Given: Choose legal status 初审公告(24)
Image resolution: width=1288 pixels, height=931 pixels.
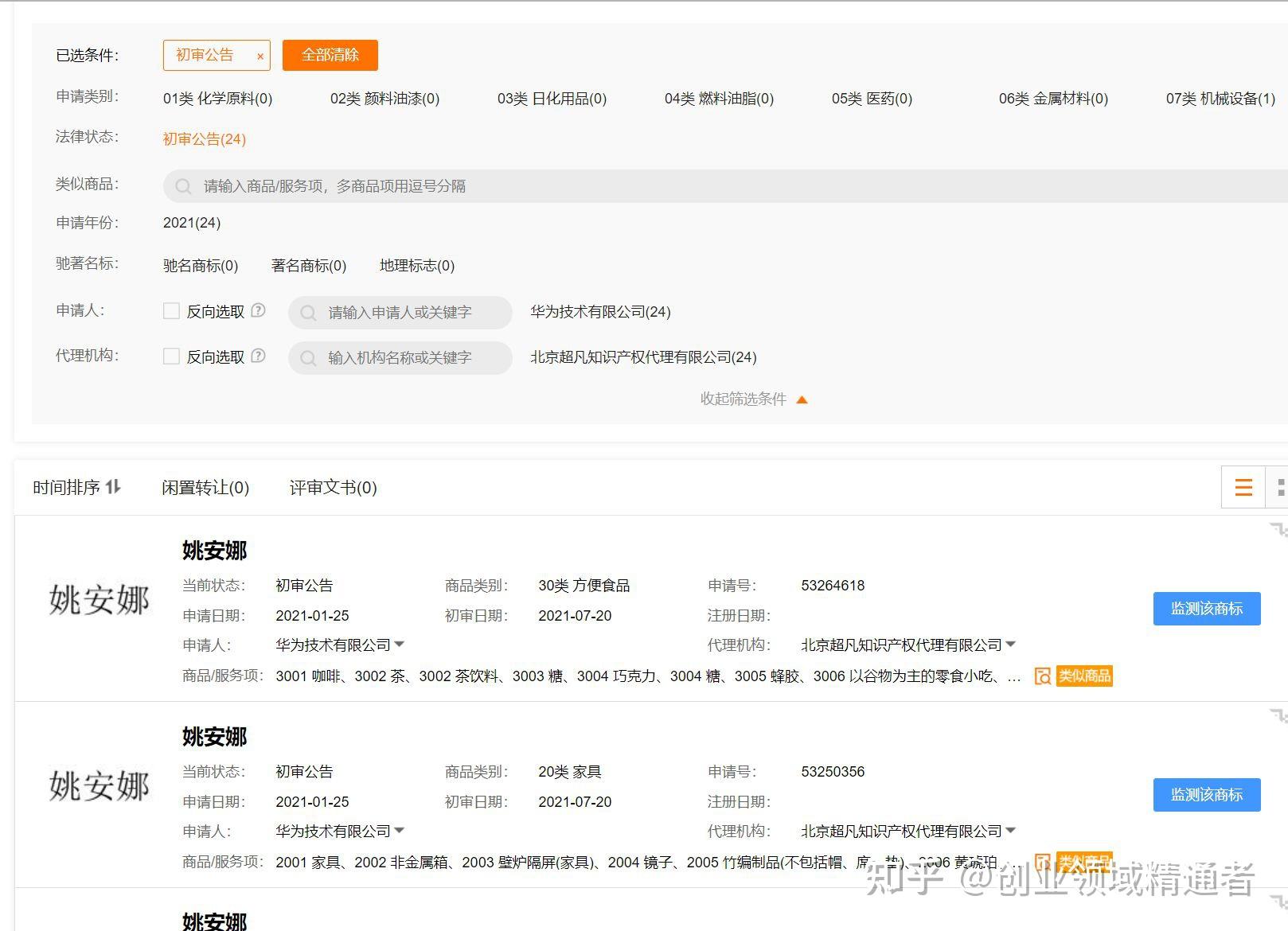Looking at the screenshot, I should click(x=205, y=139).
